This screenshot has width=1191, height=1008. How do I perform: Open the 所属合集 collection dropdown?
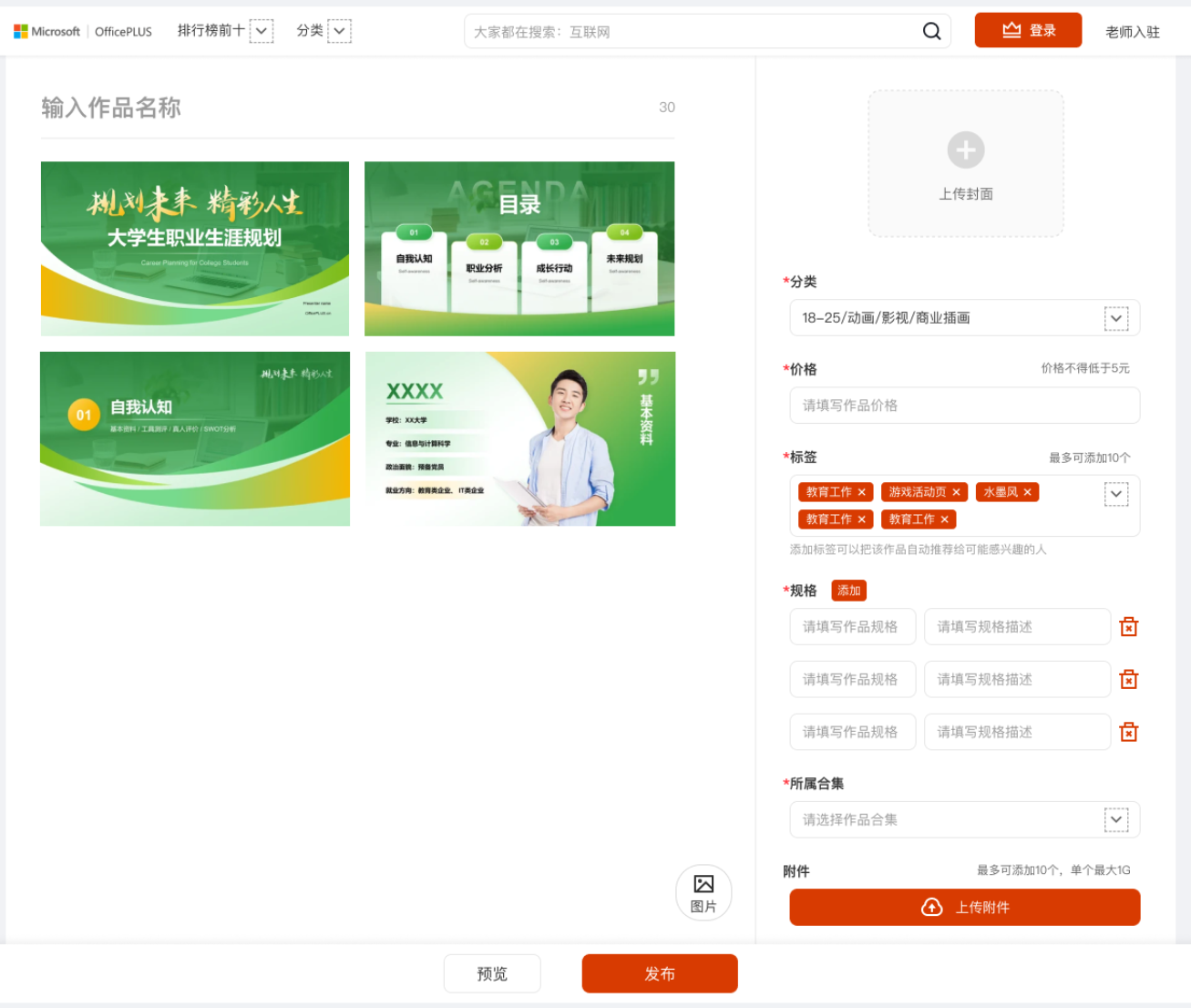coord(1115,819)
